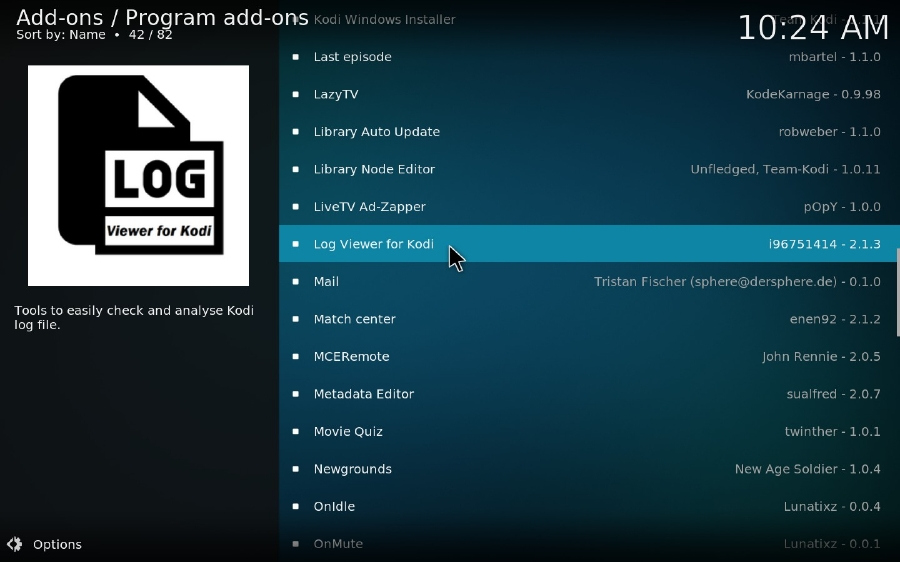The image size is (900, 562).
Task: Click author text enen92 - 2.1.2
Action: coord(835,319)
